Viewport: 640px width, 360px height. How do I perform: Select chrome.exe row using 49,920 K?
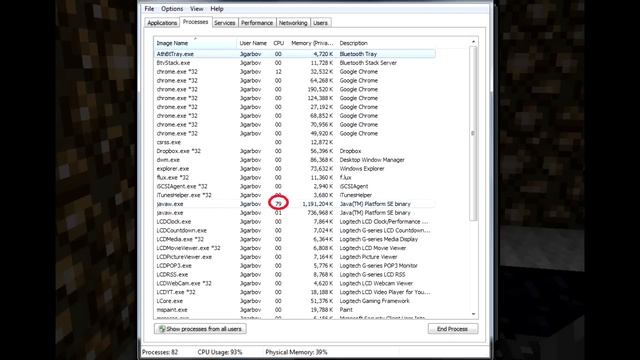point(294,133)
